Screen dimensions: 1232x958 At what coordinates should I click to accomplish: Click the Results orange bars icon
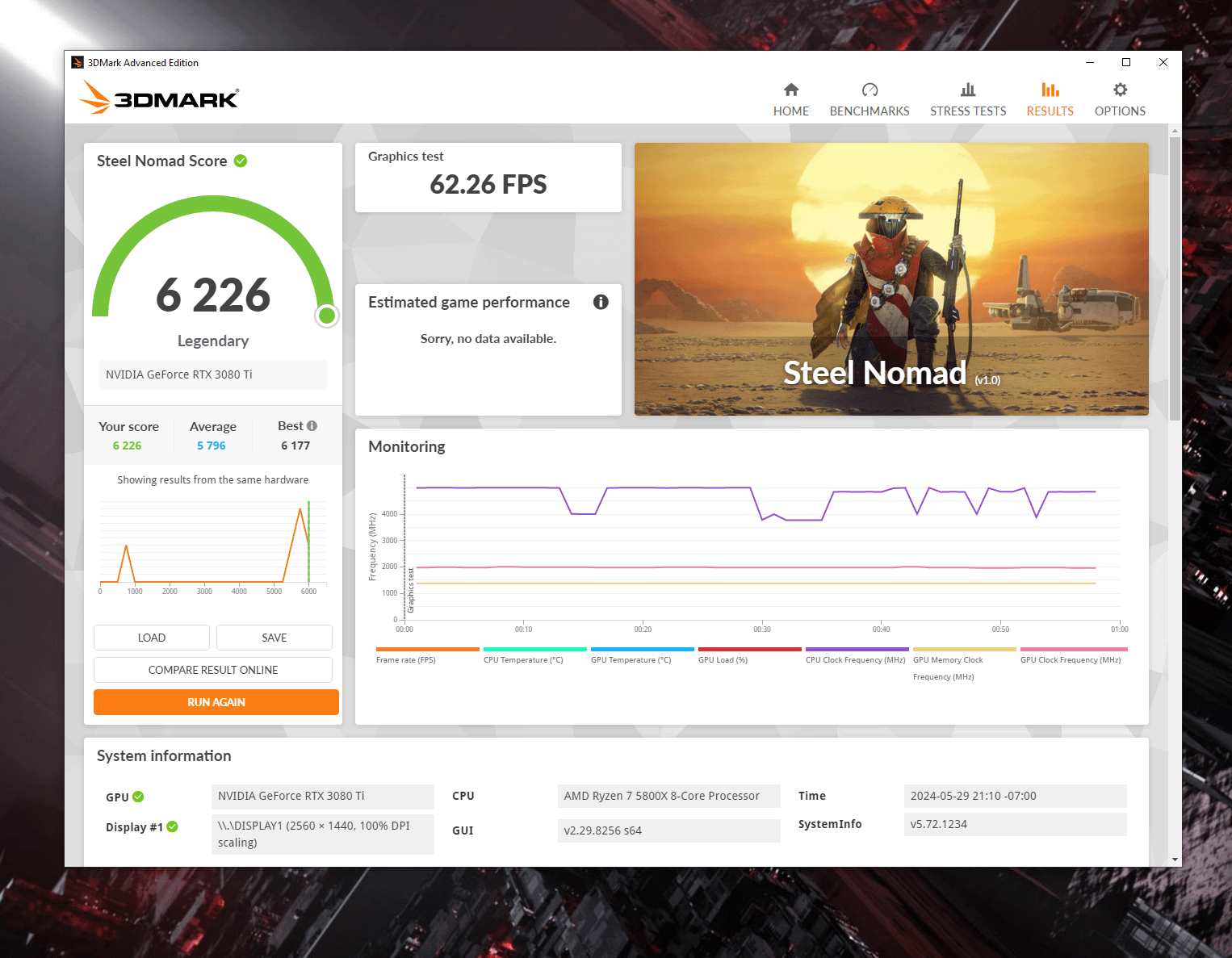[x=1050, y=90]
